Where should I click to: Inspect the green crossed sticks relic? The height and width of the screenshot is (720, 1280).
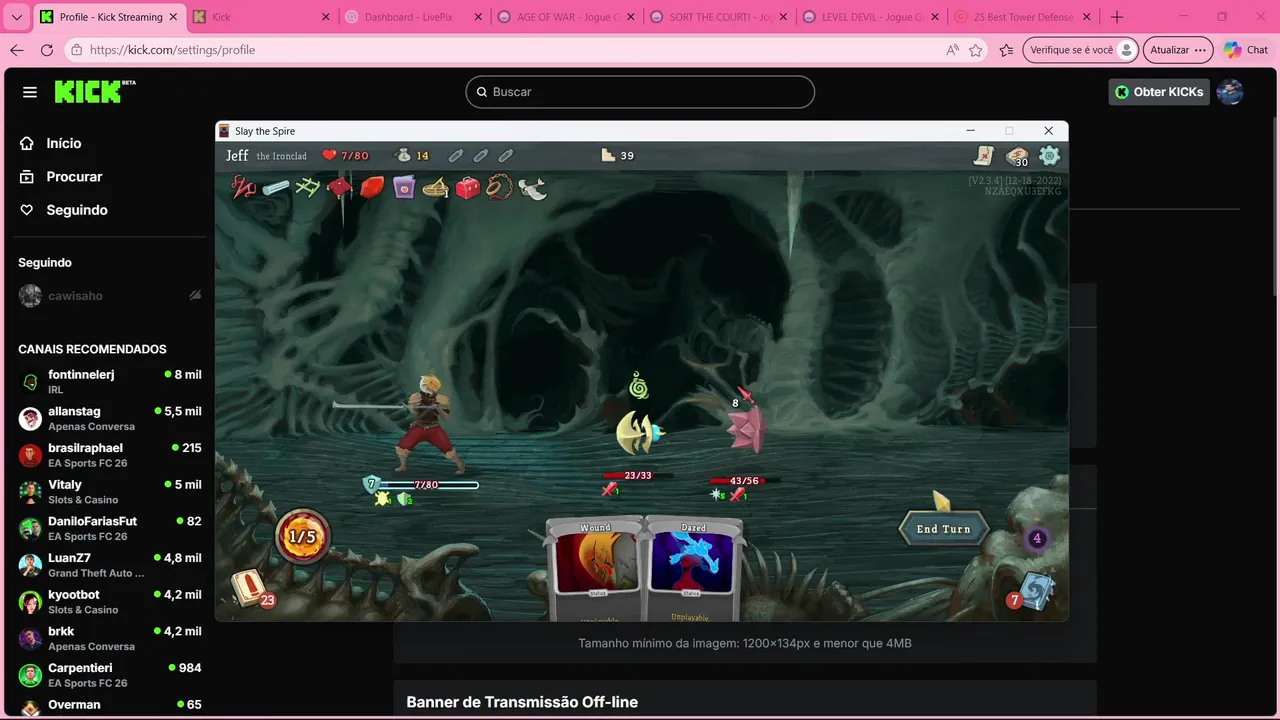[308, 187]
